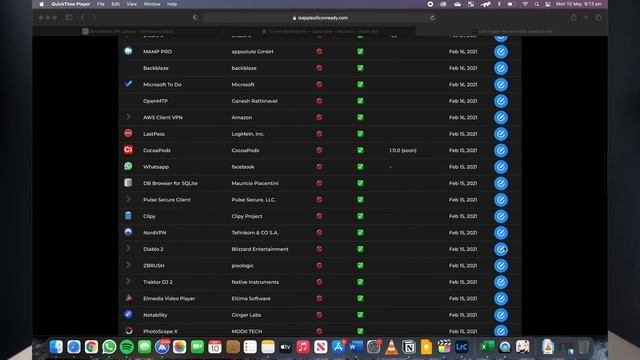Screen dimensions: 640x360
Task: Click the red not-native icon in the OpenMTP row
Action: [319, 101]
